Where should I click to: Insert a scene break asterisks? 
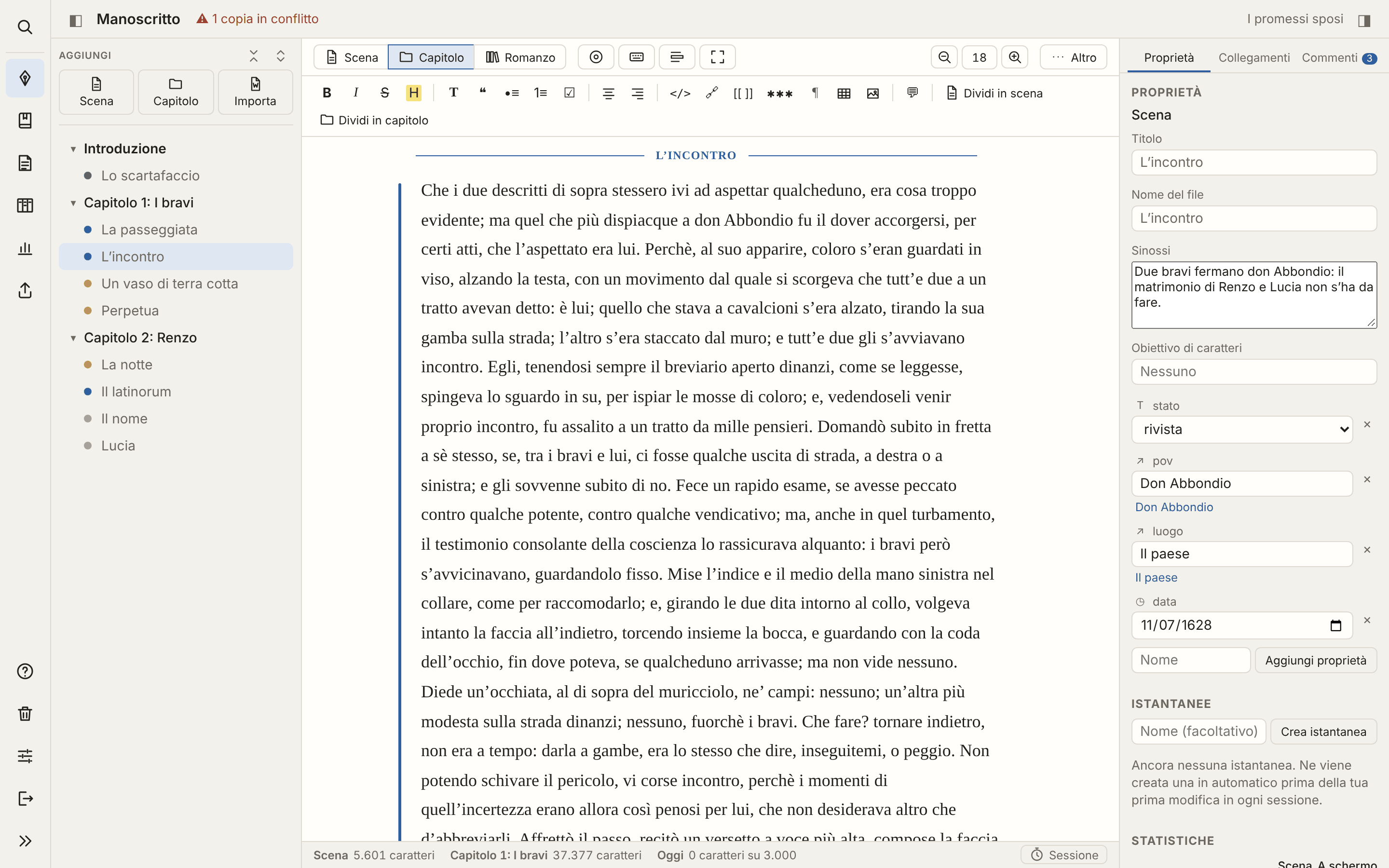[x=779, y=93]
